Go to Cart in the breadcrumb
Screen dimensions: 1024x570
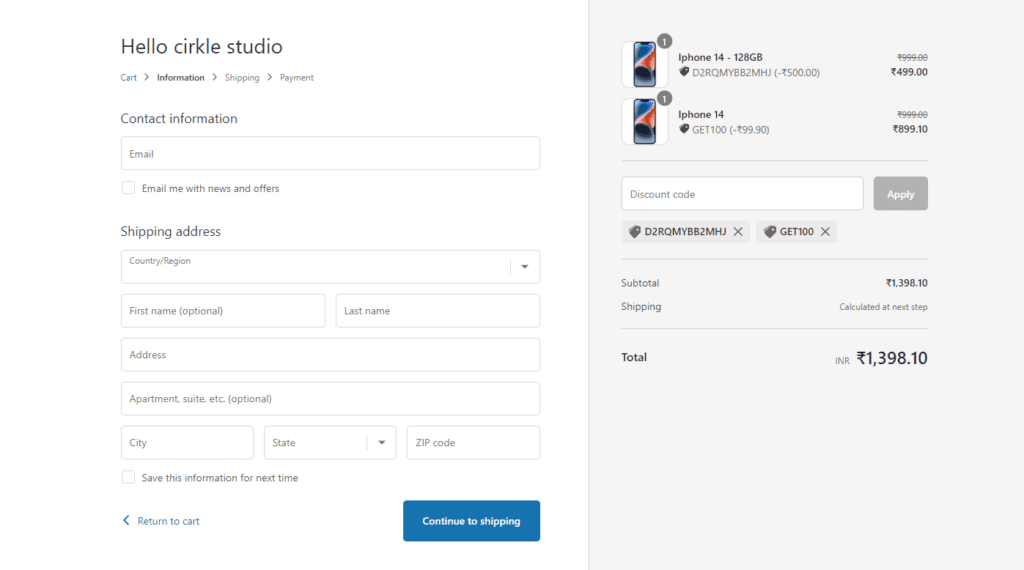tap(129, 78)
